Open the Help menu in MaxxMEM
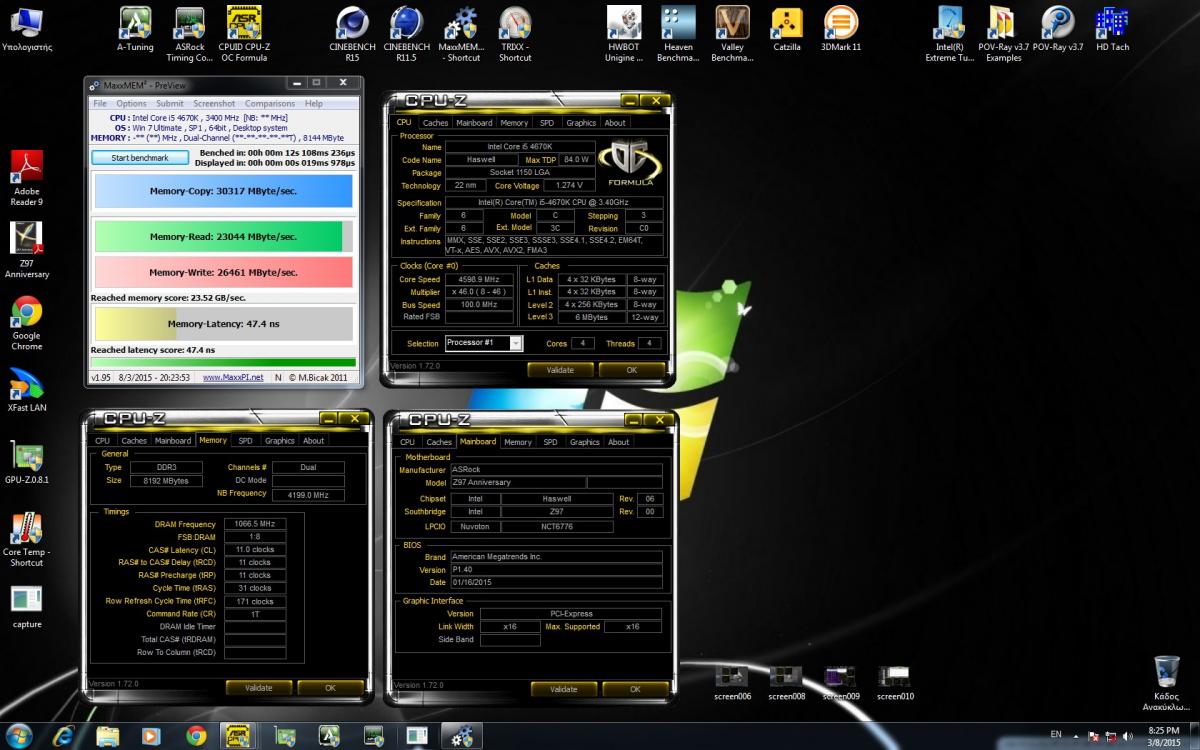This screenshot has height=750, width=1200. [314, 103]
